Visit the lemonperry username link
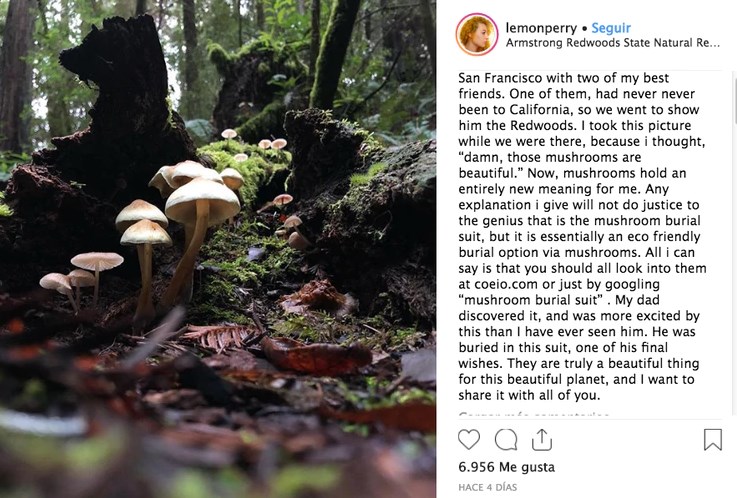737x498 pixels. pyautogui.click(x=540, y=27)
